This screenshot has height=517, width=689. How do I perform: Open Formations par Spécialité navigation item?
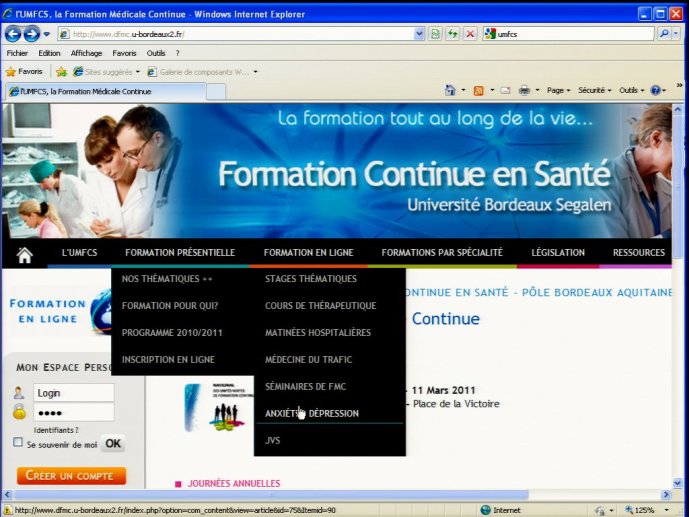pyautogui.click(x=442, y=253)
